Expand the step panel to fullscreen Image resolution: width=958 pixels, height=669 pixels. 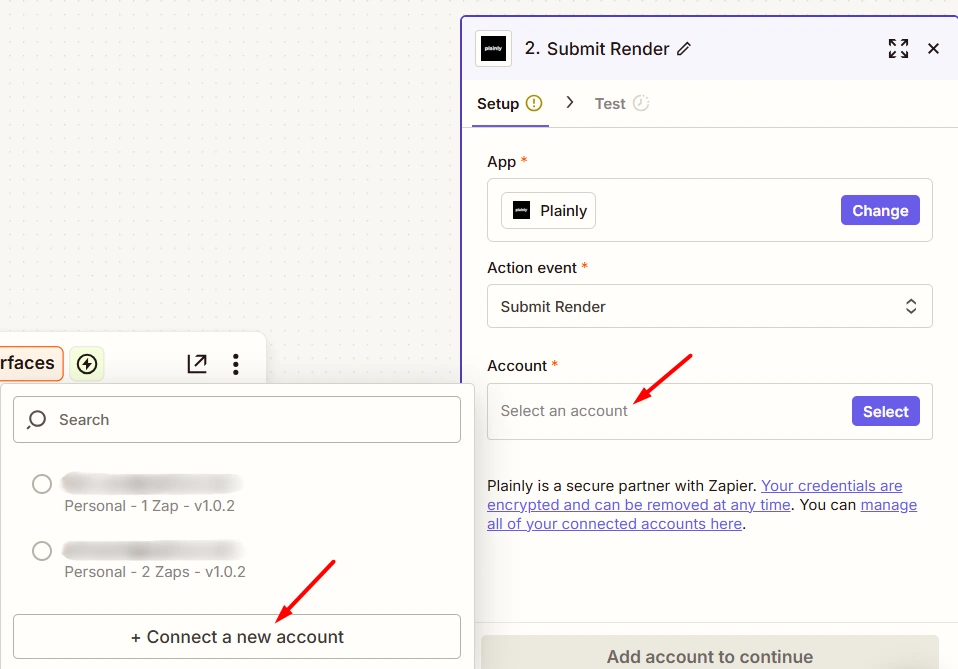click(898, 48)
